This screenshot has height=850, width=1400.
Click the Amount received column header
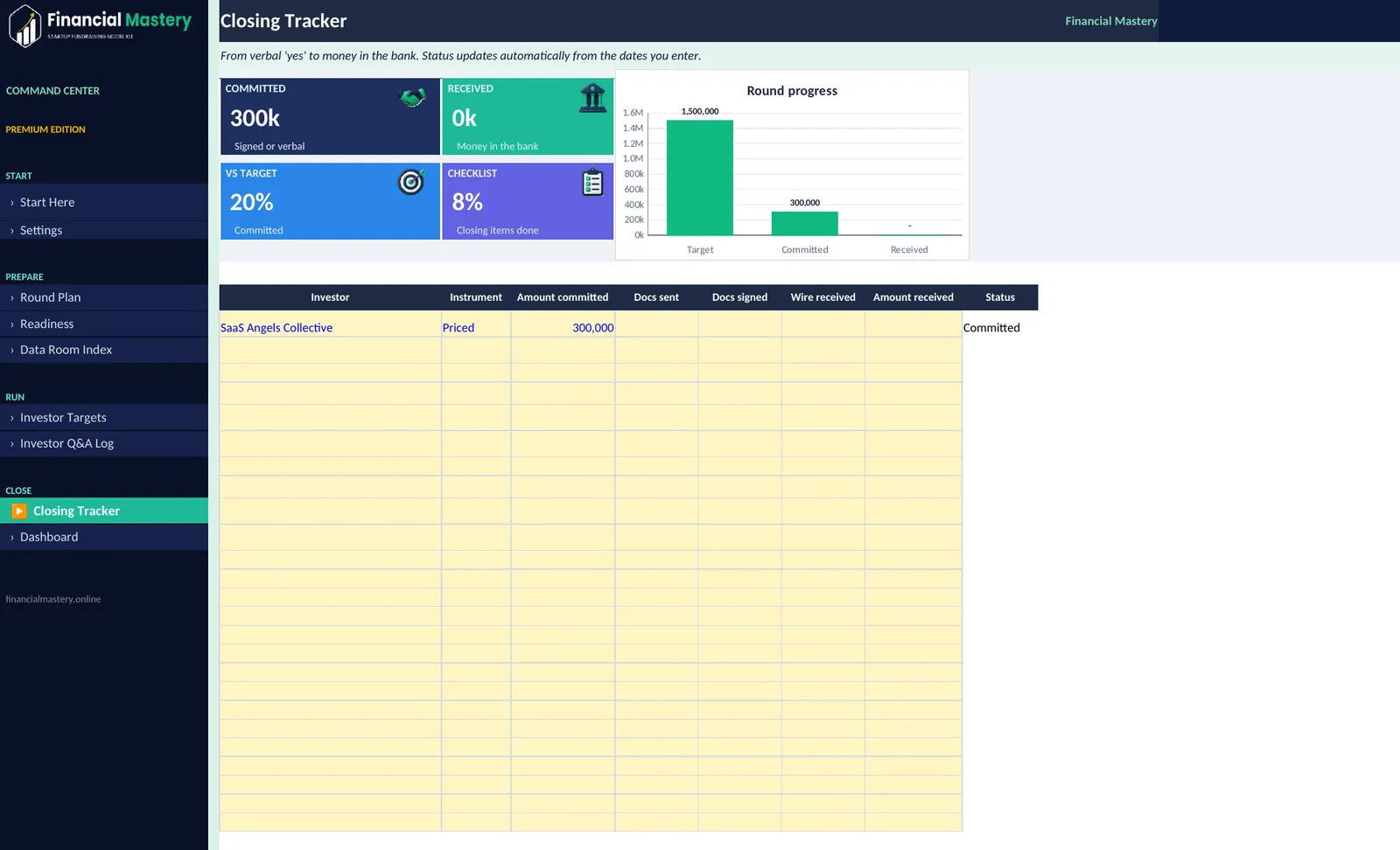tap(913, 297)
